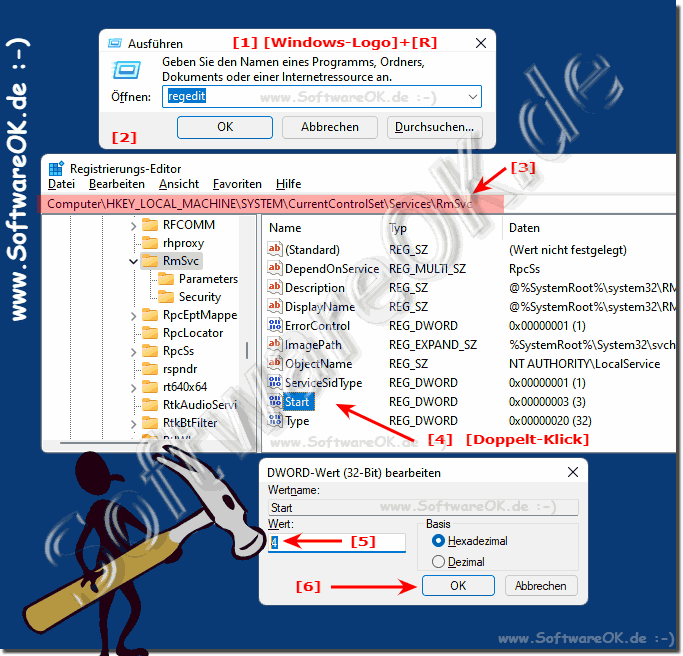Click the RpcEptMapper folder icon
The width and height of the screenshot is (683, 656).
150,314
